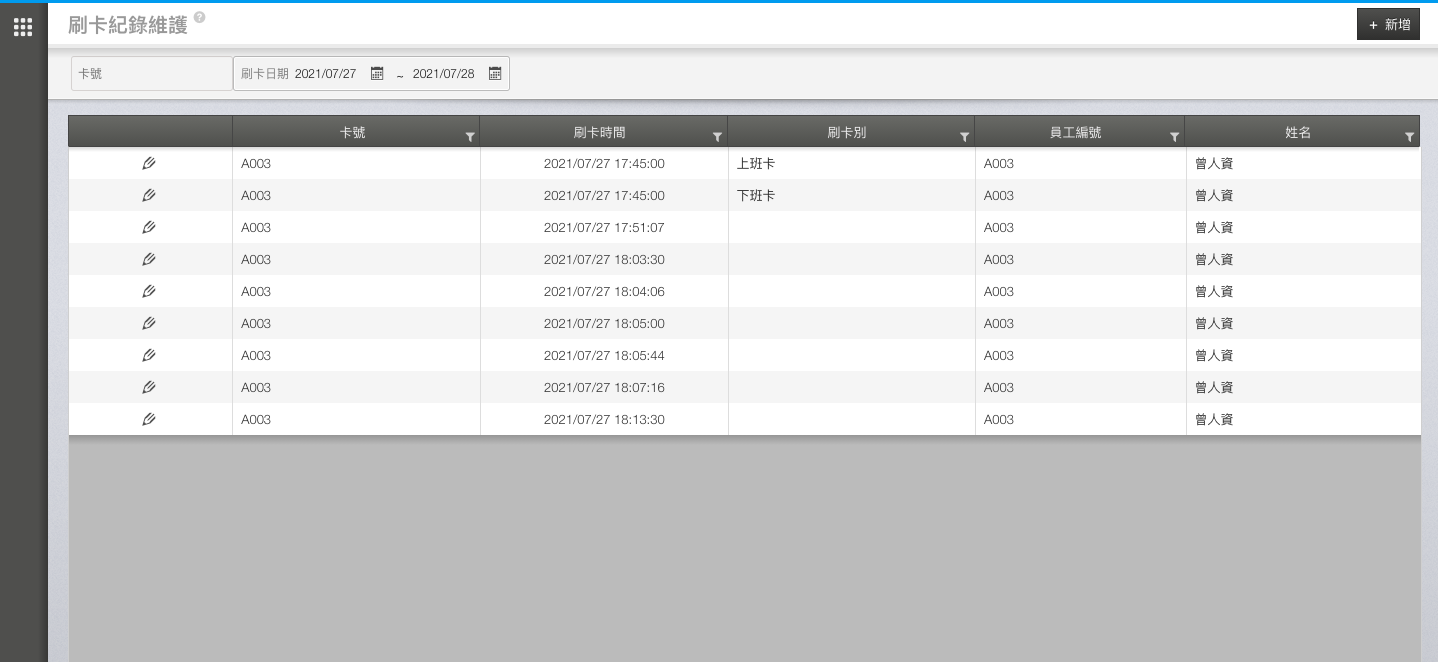1438x662 pixels.
Task: Edit the record swiped at 17:51:07
Action: point(149,227)
